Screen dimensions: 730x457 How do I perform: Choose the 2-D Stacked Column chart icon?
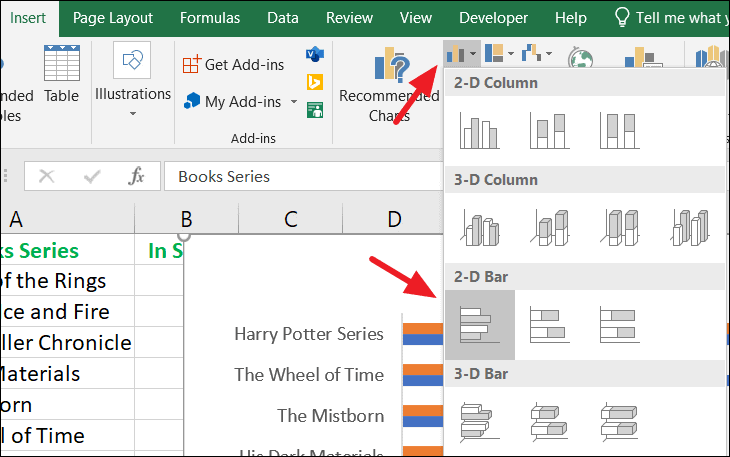click(550, 131)
